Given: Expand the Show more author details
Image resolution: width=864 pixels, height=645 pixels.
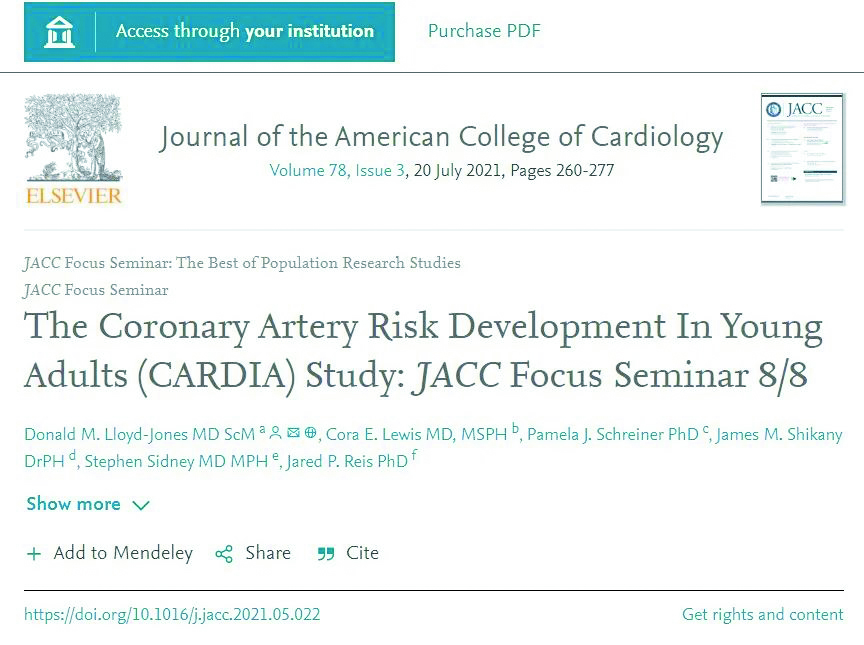Looking at the screenshot, I should click(x=88, y=504).
